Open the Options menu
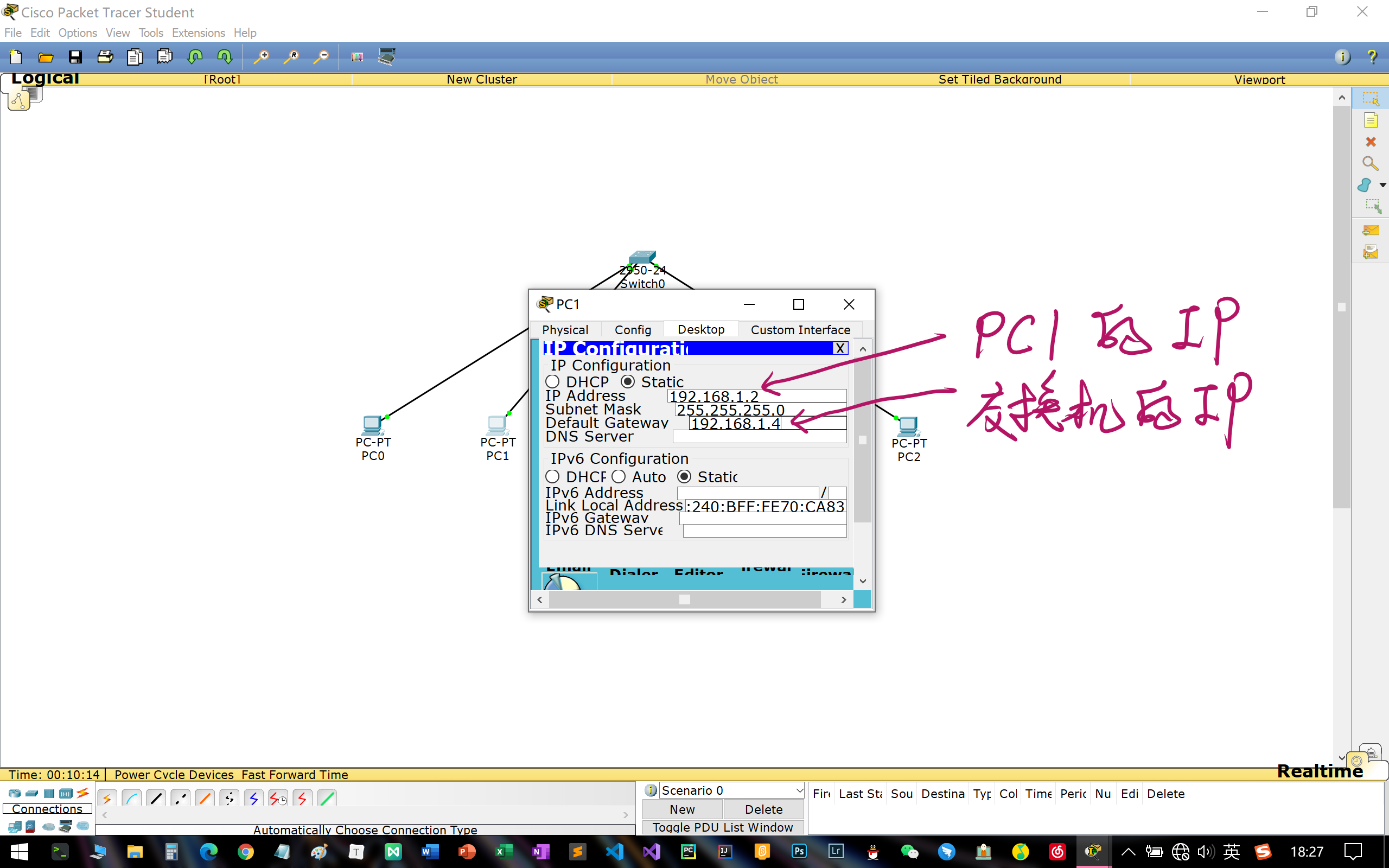 coord(78,33)
